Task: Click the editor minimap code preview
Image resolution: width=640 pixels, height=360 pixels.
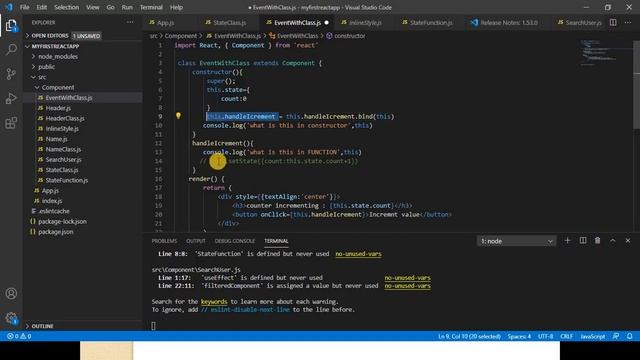Action: tap(605, 53)
